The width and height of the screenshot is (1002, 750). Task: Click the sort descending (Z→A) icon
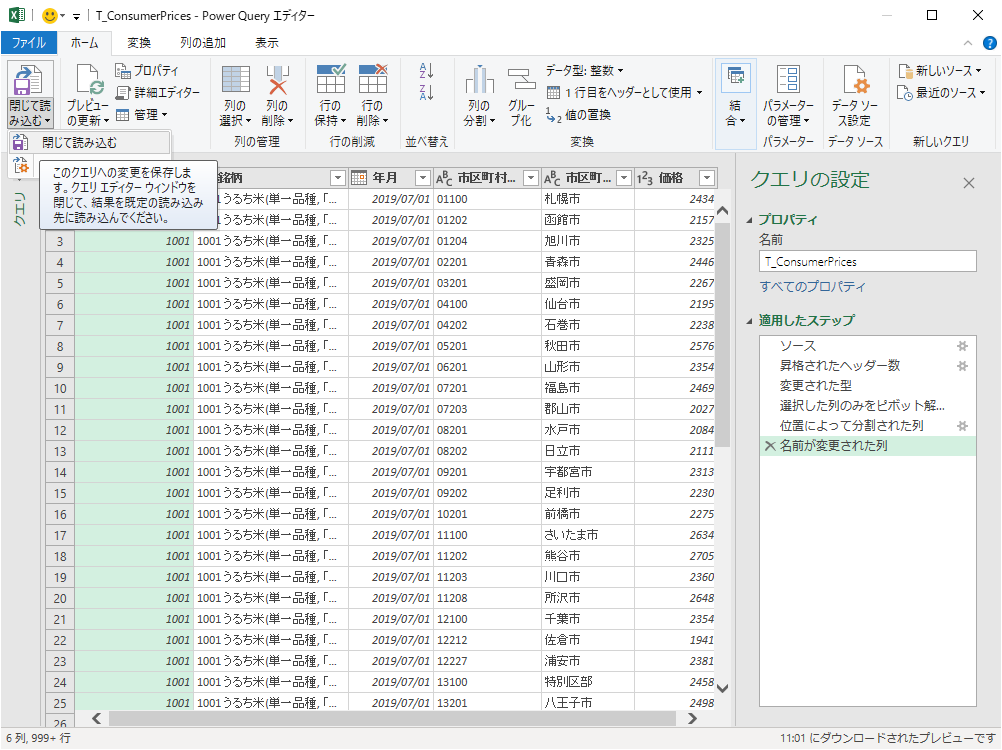427,92
